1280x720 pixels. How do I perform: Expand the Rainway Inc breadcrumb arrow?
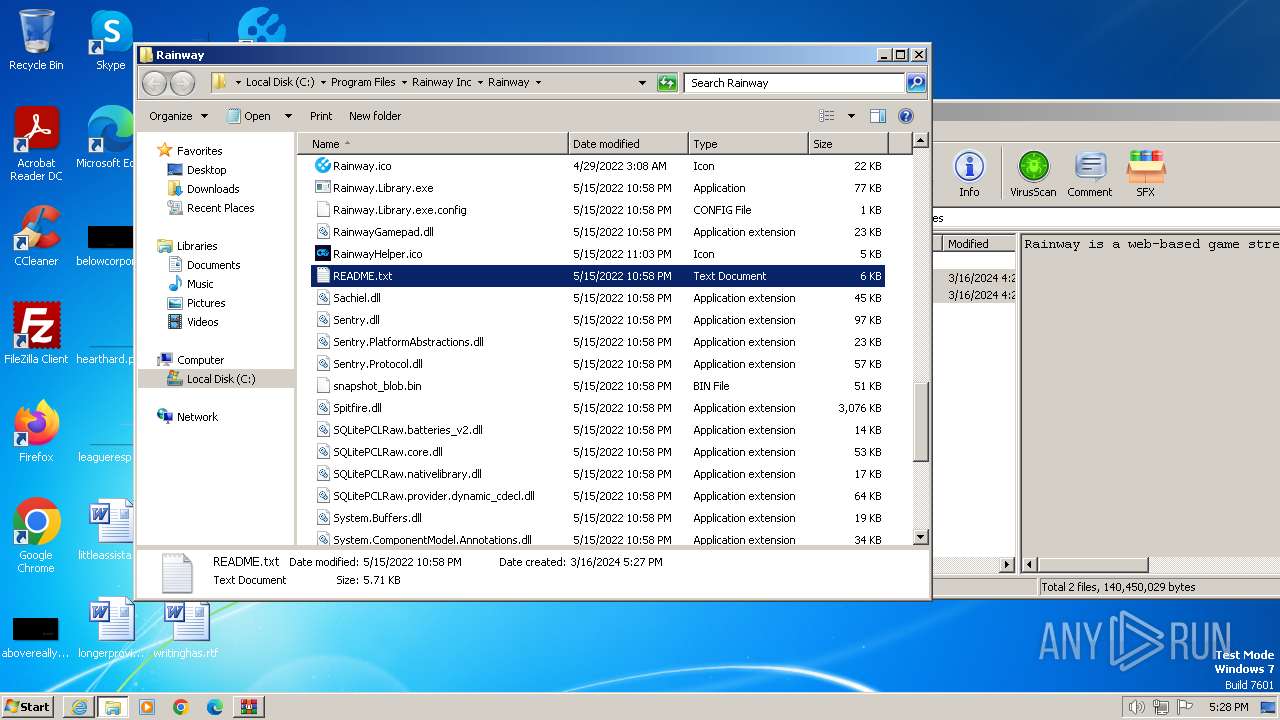point(480,83)
